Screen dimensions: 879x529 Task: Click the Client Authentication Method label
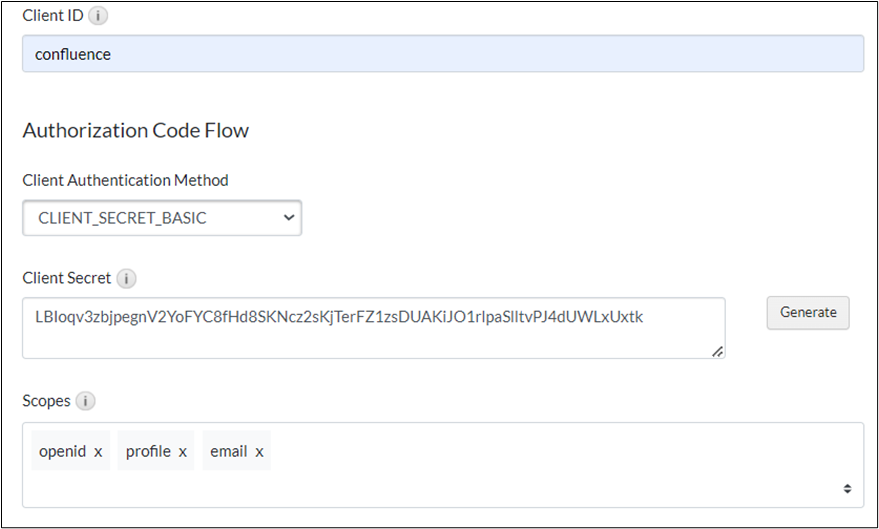coord(125,181)
